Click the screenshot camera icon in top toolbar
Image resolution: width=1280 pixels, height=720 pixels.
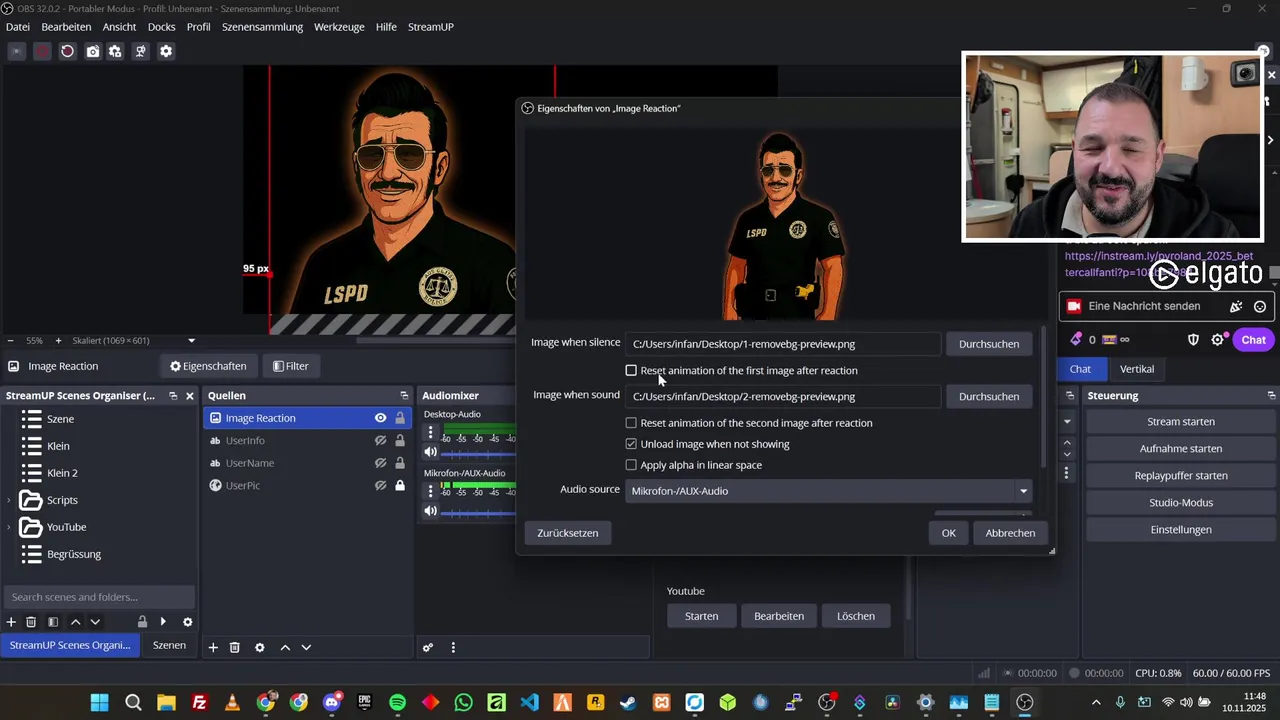[x=92, y=51]
